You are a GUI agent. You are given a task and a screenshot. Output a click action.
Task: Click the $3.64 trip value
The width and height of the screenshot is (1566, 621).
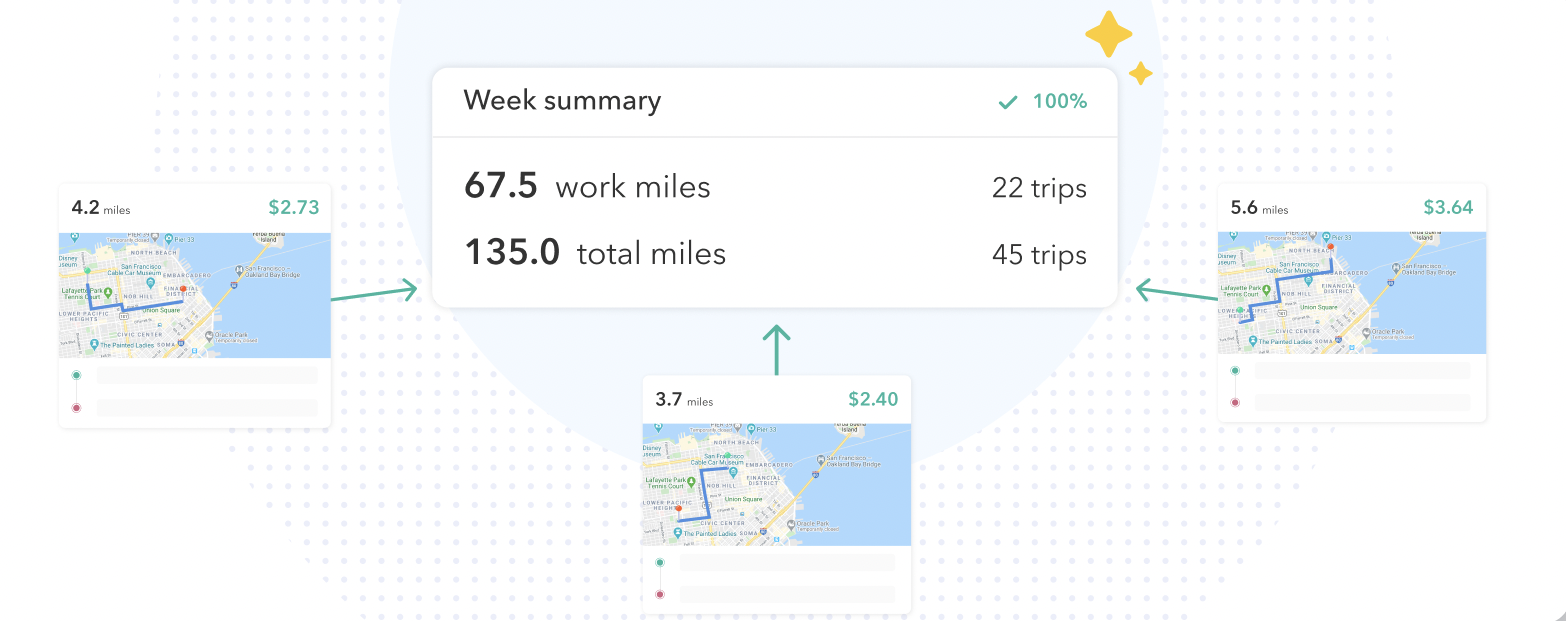(1448, 208)
